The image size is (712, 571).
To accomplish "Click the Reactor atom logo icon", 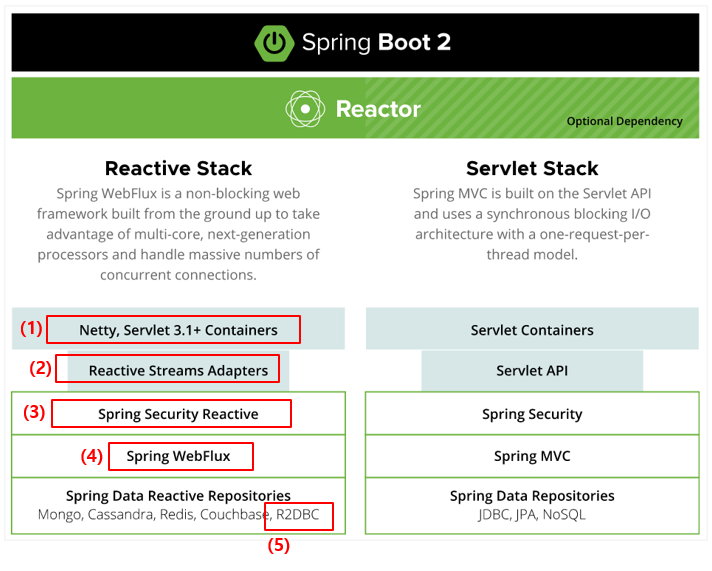I will click(x=305, y=109).
